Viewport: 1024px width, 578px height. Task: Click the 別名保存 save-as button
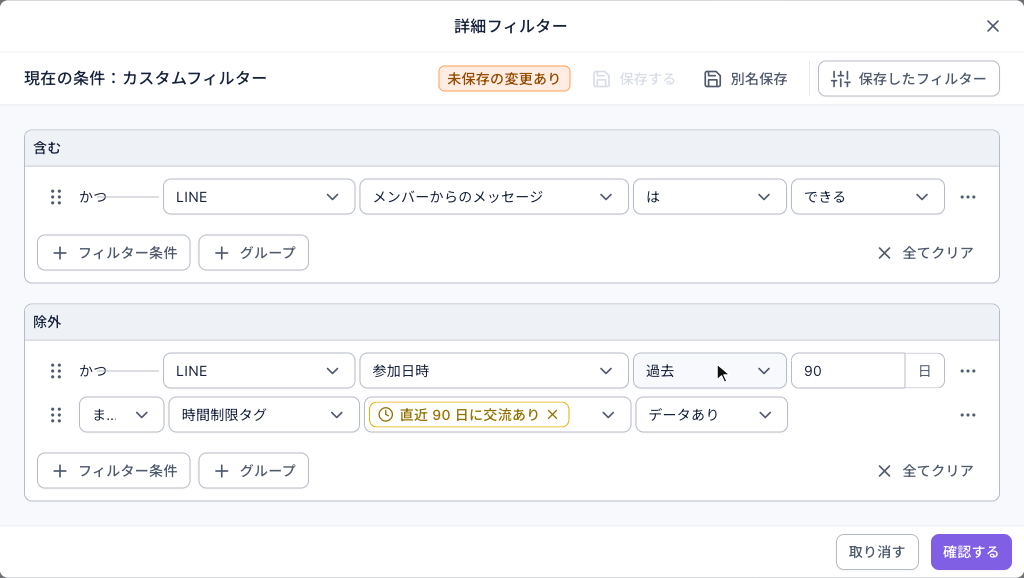click(x=746, y=79)
